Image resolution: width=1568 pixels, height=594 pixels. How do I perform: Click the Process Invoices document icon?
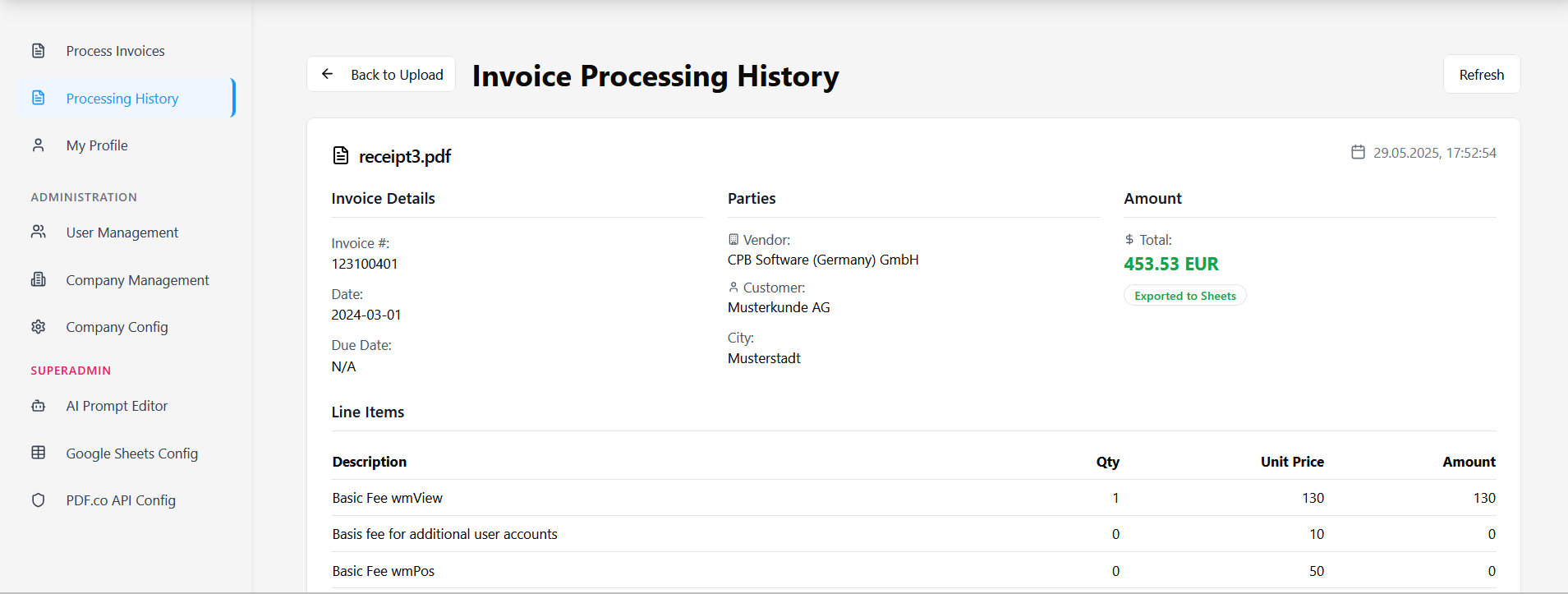pos(39,51)
